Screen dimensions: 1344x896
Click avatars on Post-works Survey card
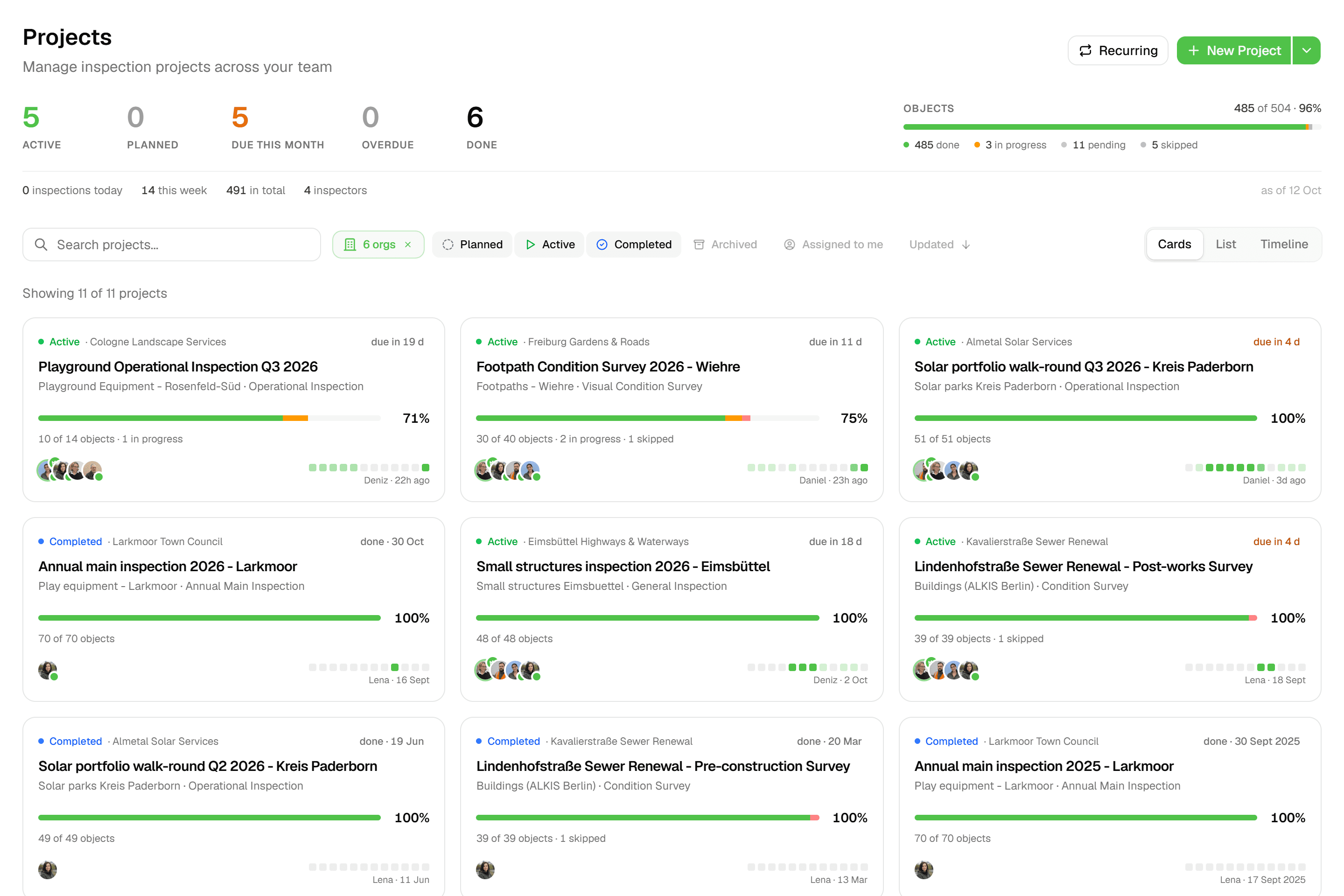pos(946,670)
